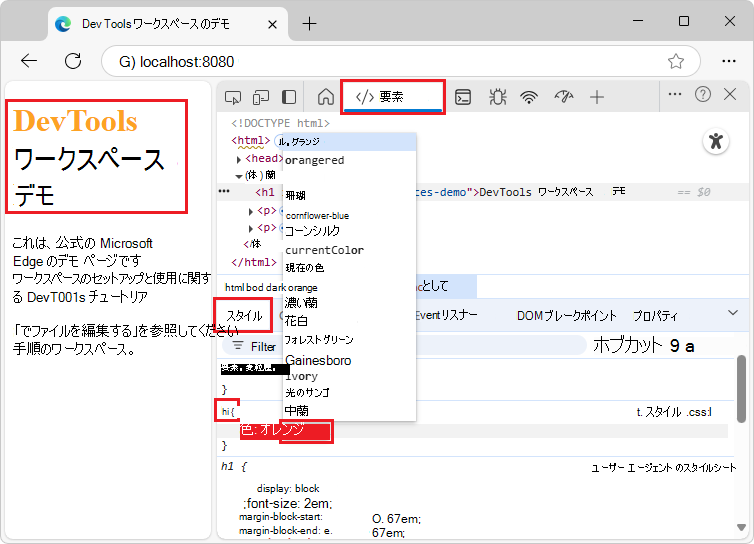Select the html tag in DOM tree
The image size is (754, 544).
pos(251,140)
